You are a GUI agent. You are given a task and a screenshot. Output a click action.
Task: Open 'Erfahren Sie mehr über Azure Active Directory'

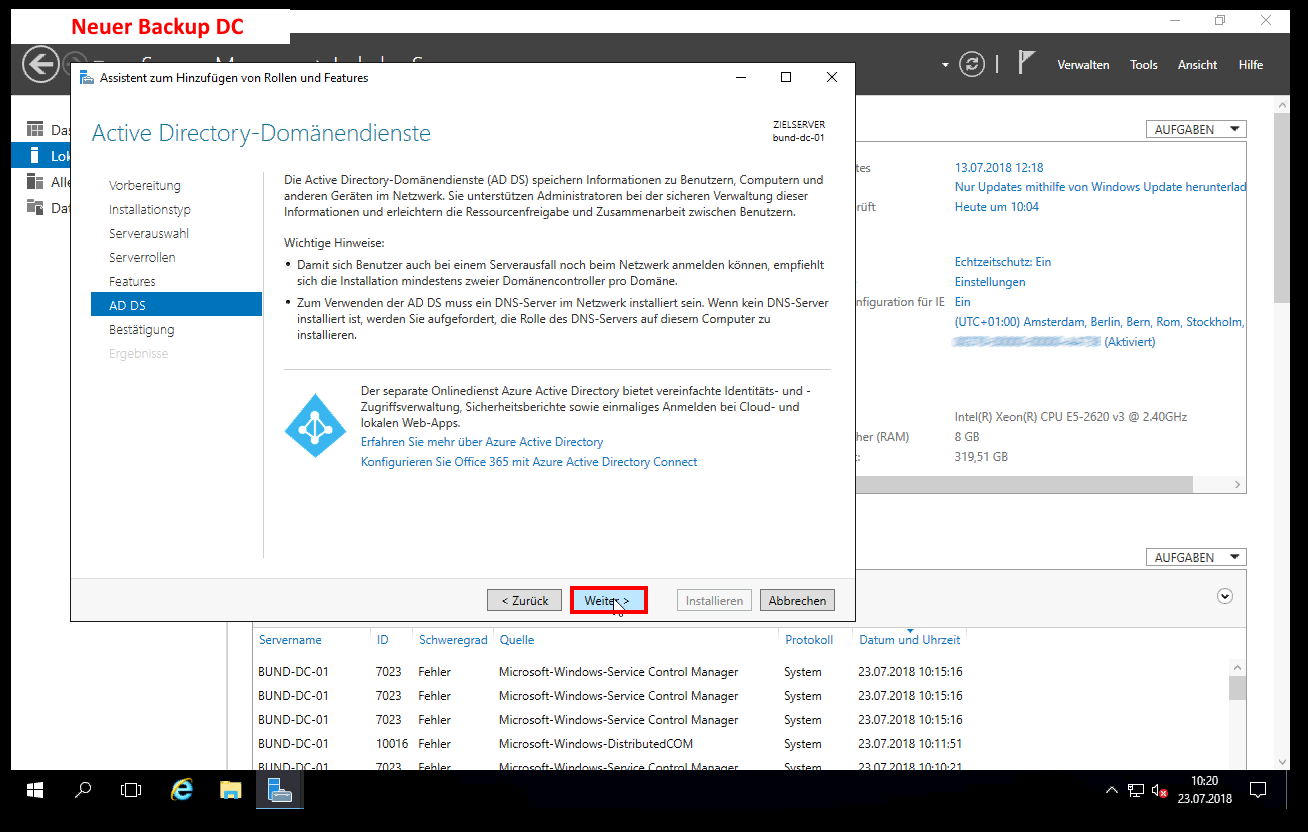click(482, 442)
